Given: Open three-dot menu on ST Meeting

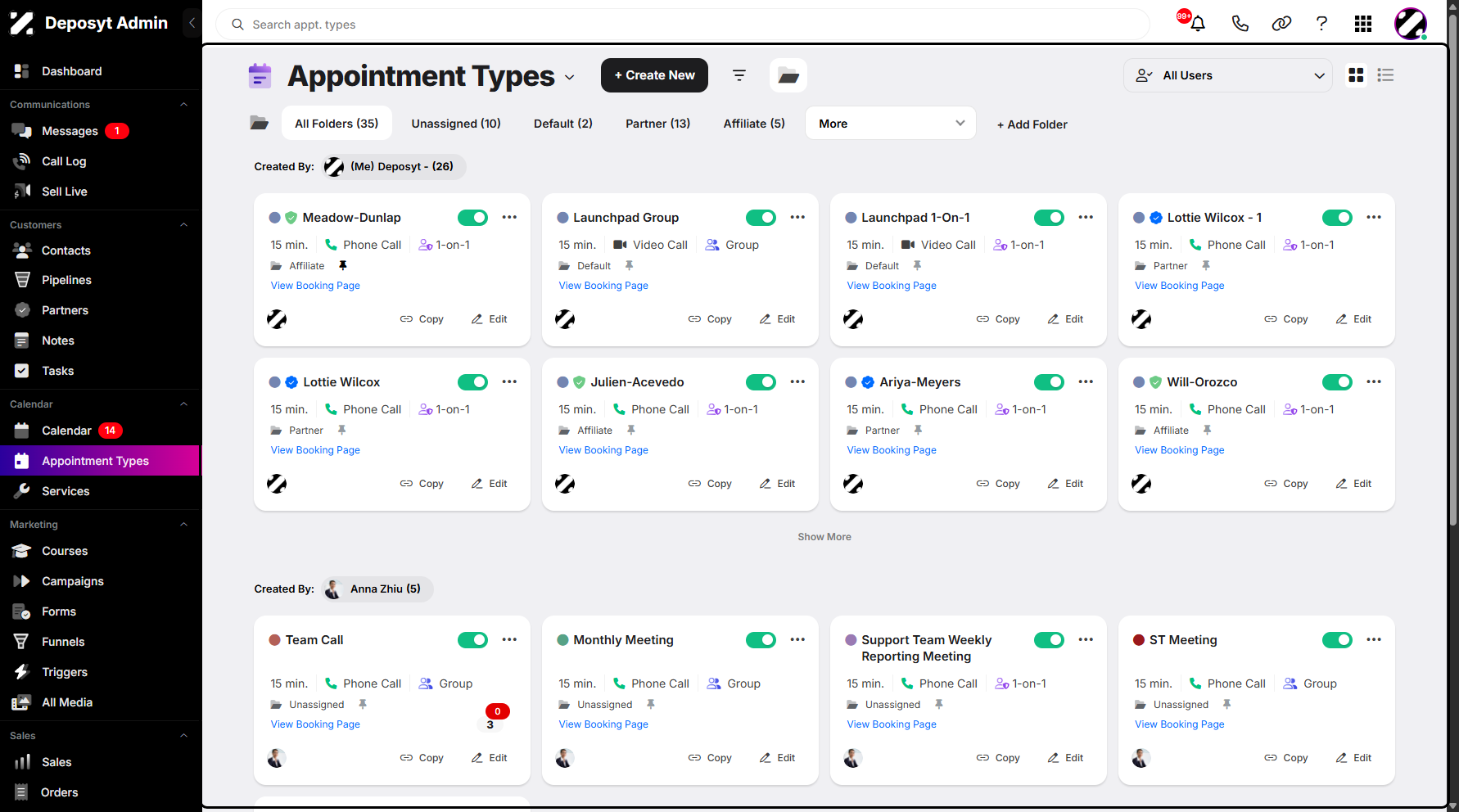Looking at the screenshot, I should (x=1374, y=640).
